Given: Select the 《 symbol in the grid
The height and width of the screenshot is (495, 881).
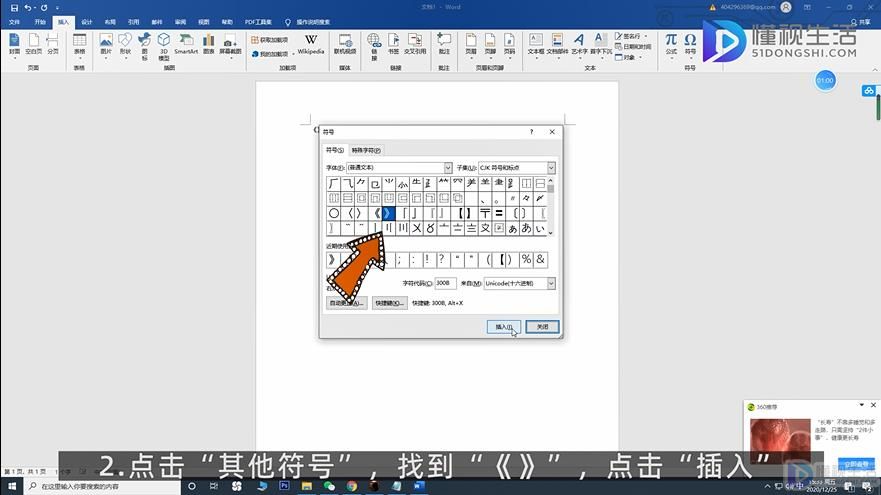Looking at the screenshot, I should (x=375, y=214).
